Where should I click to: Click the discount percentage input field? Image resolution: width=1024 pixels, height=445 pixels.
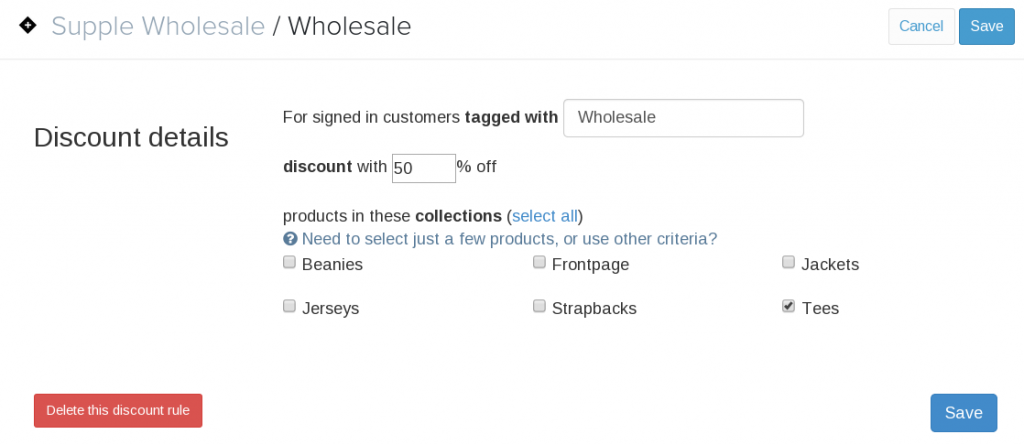(424, 168)
